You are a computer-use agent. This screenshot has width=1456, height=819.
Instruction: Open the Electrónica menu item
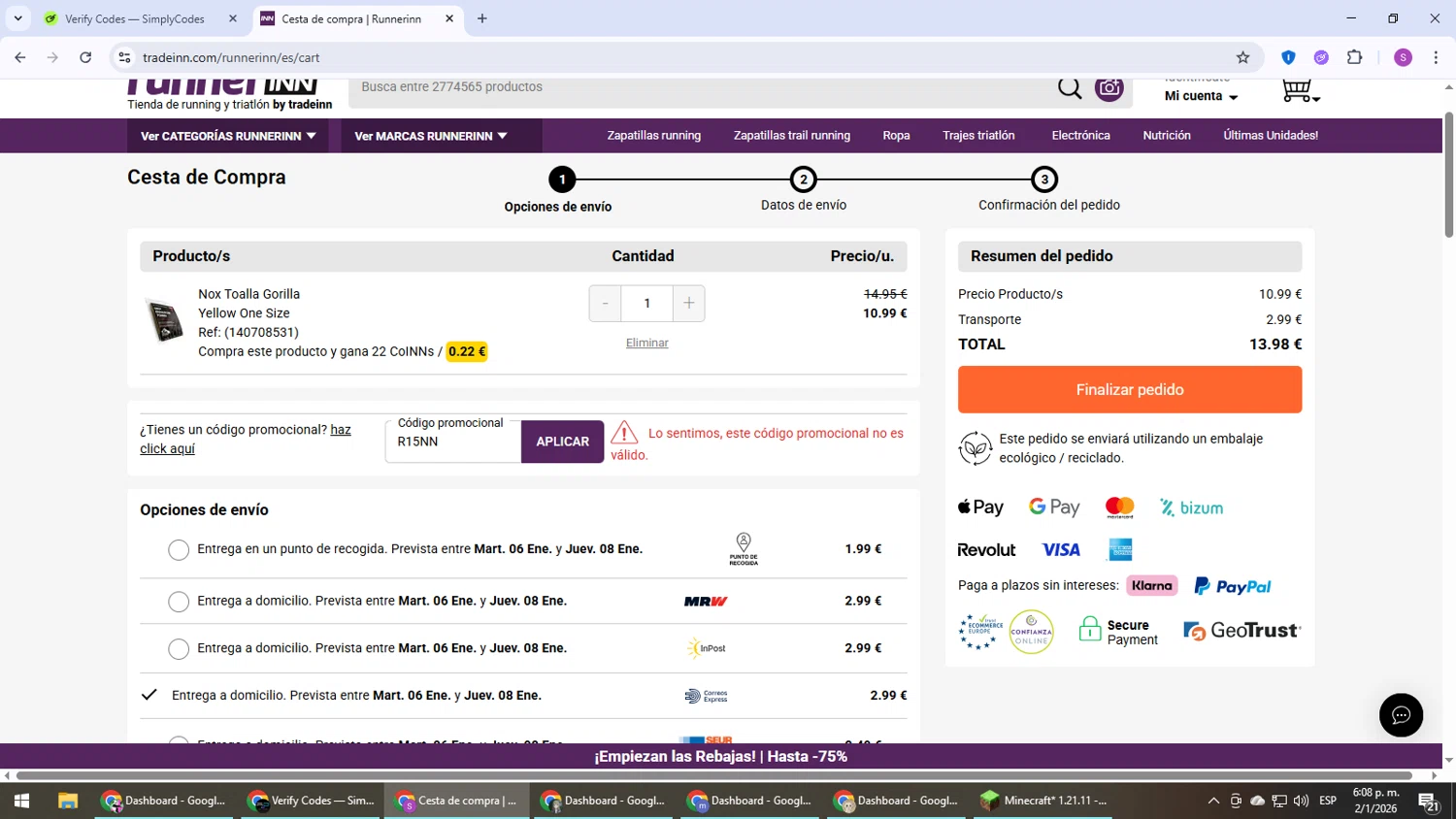coord(1080,136)
